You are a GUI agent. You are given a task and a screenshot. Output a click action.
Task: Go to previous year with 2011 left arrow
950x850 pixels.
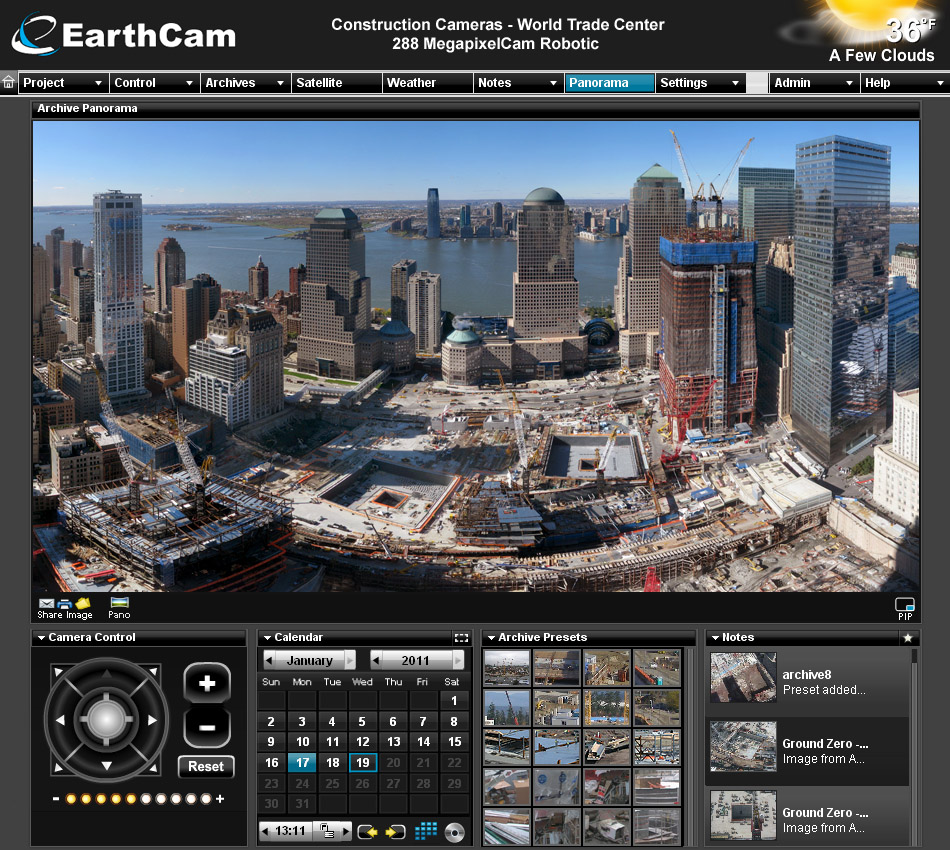pos(376,660)
